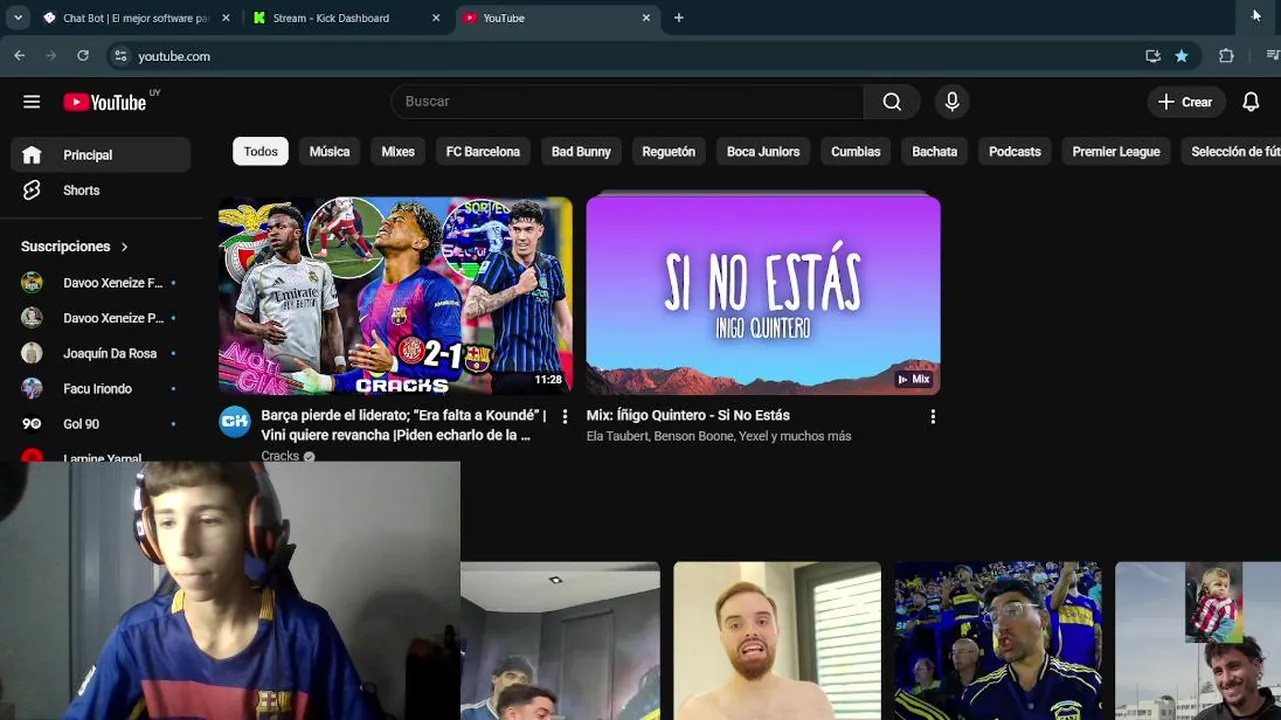The width and height of the screenshot is (1281, 720).
Task: Open the notifications bell
Action: point(1251,102)
